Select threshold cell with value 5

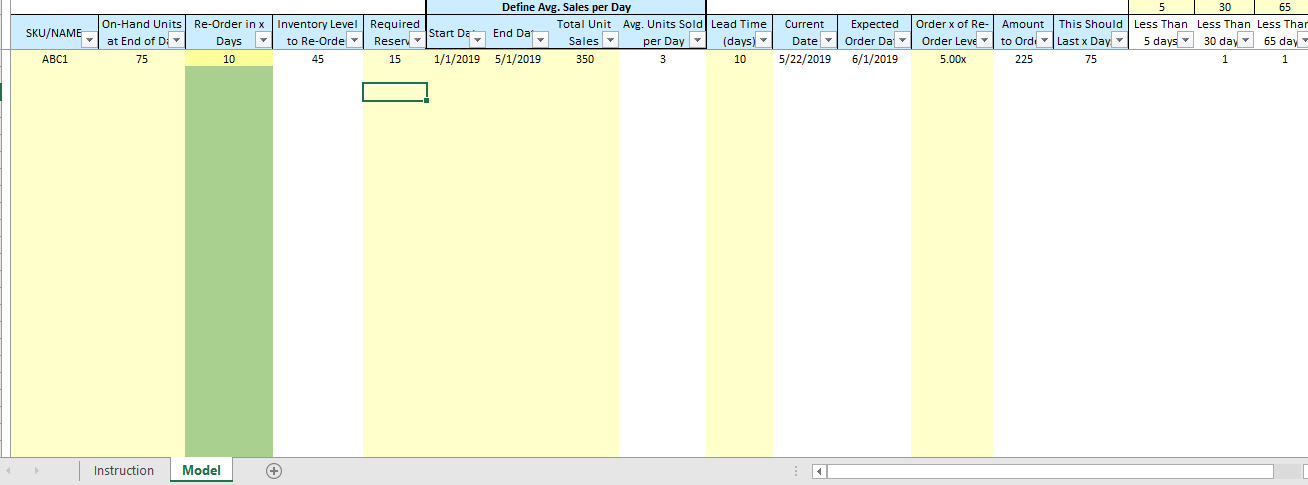[x=1161, y=7]
